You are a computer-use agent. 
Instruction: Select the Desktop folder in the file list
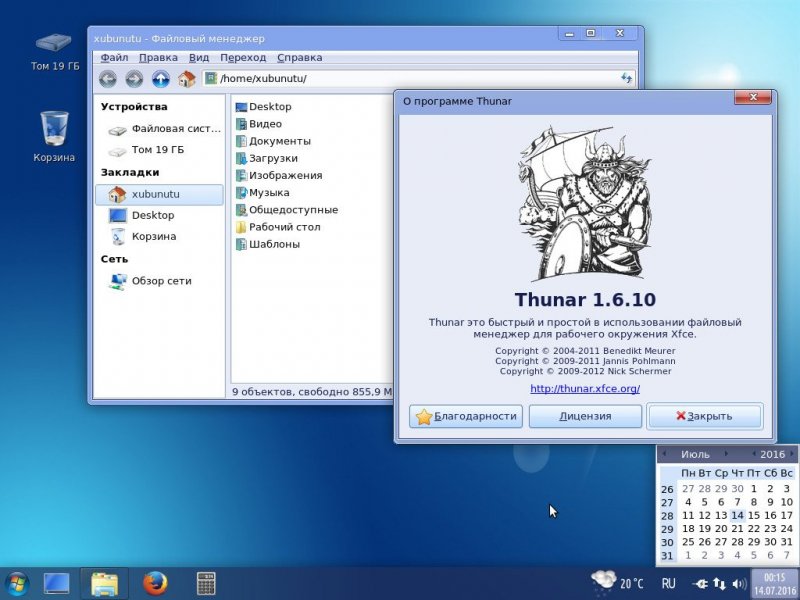(263, 107)
